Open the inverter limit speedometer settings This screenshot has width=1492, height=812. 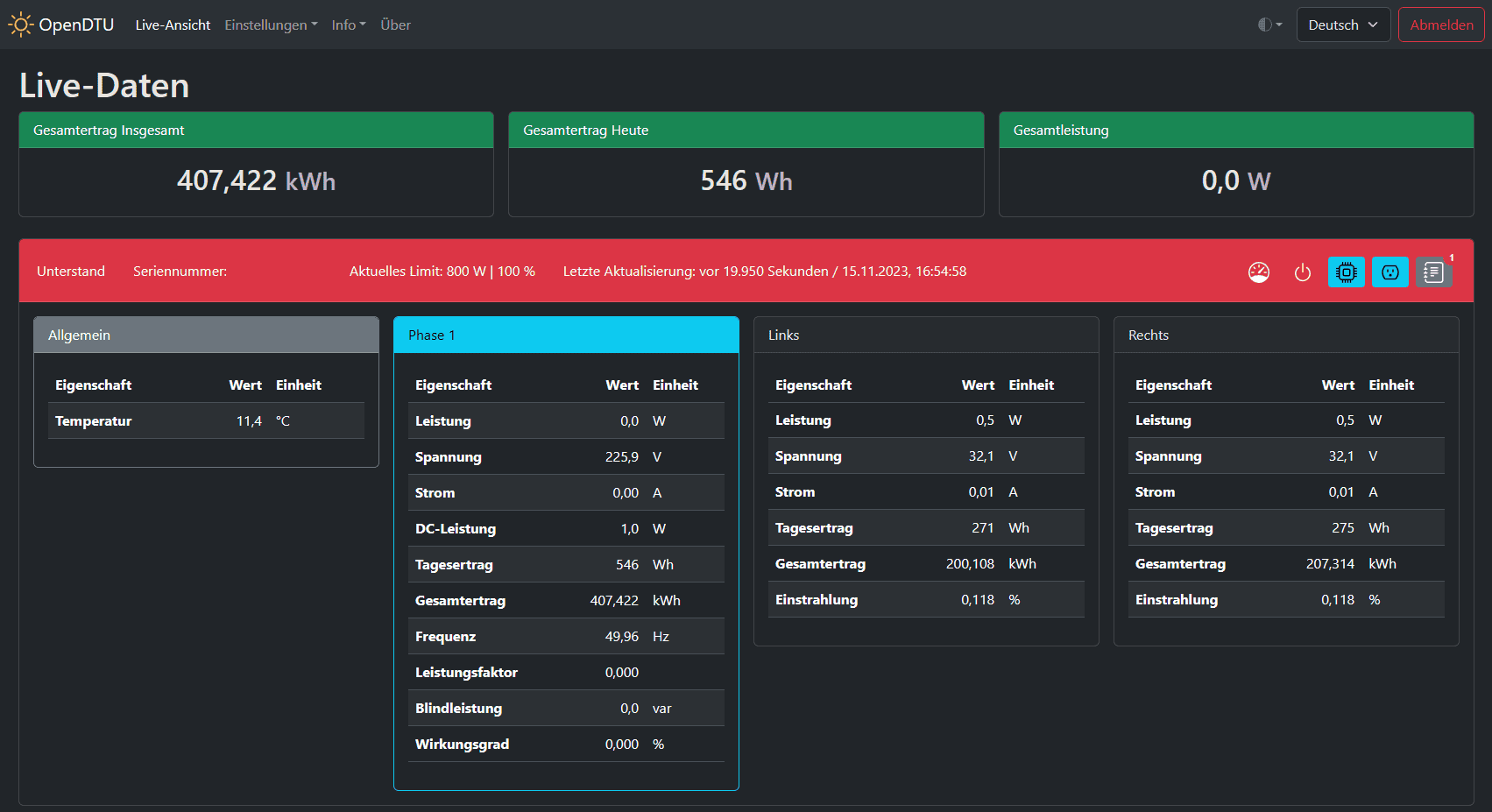[x=1258, y=272]
